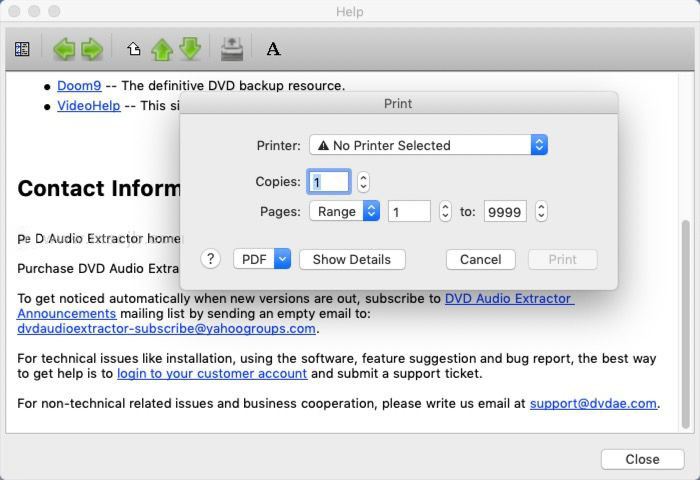Screen dimensions: 700x480
Task: Click the greyed-out Print button
Action: (x=562, y=259)
